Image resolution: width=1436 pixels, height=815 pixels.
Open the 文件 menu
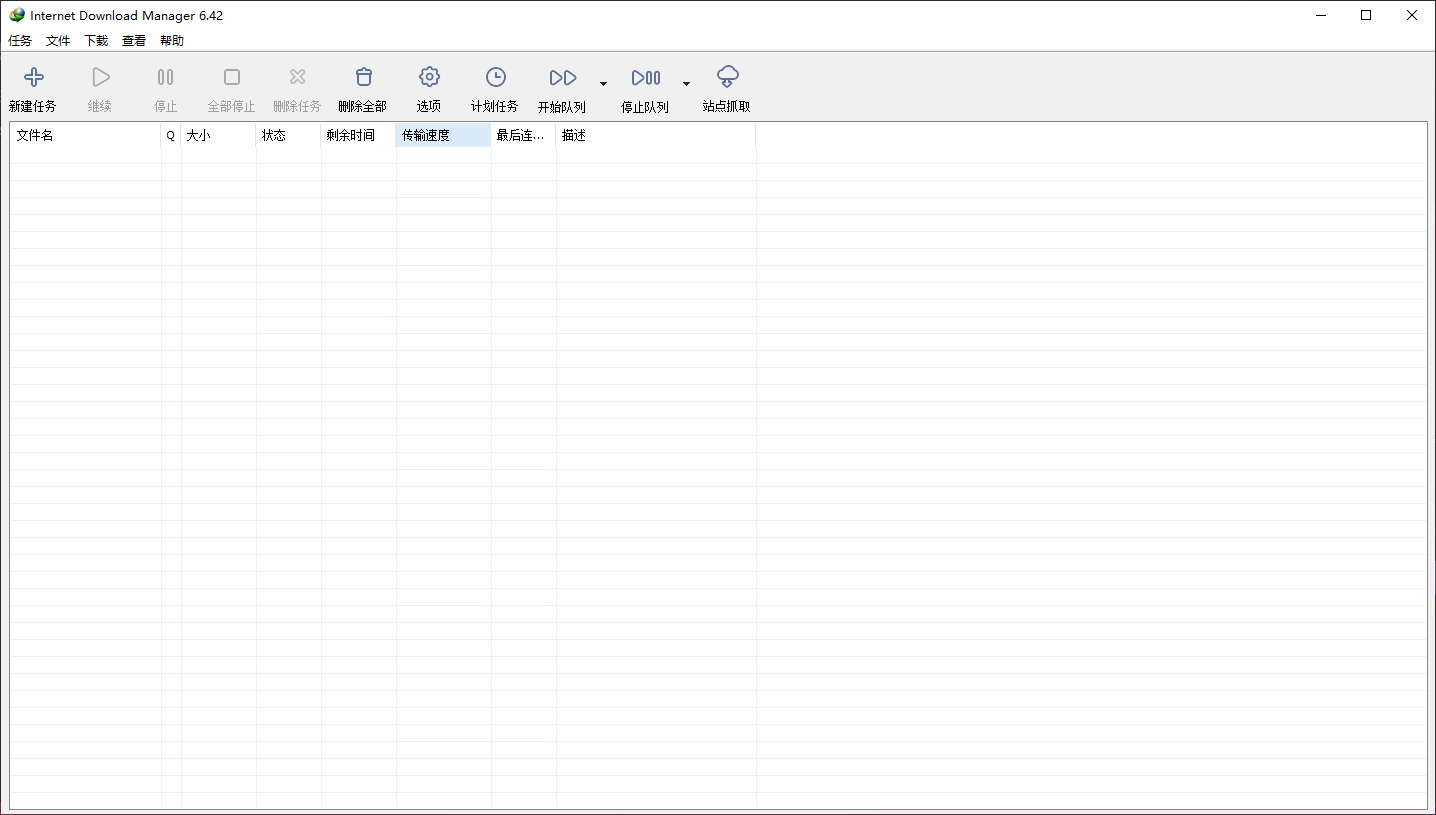pyautogui.click(x=58, y=41)
